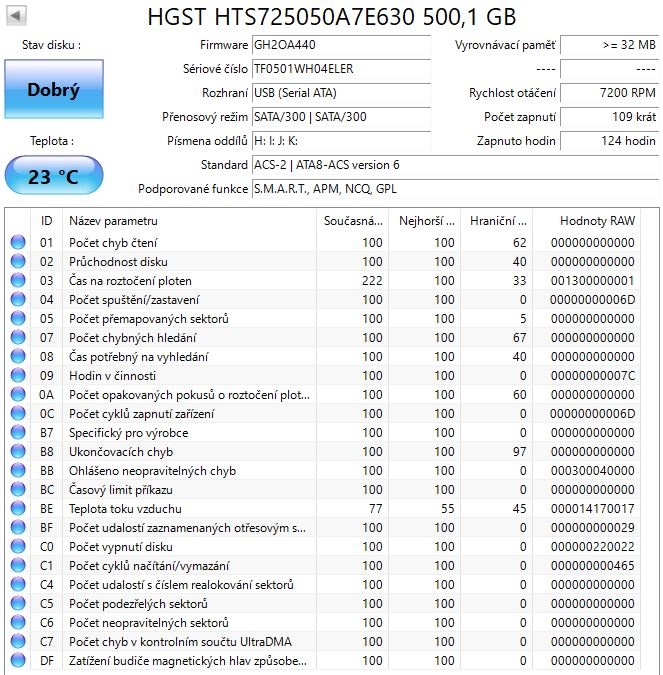Click status orb for Počet spuštění/zastavení
663x675 pixels.
point(18,299)
